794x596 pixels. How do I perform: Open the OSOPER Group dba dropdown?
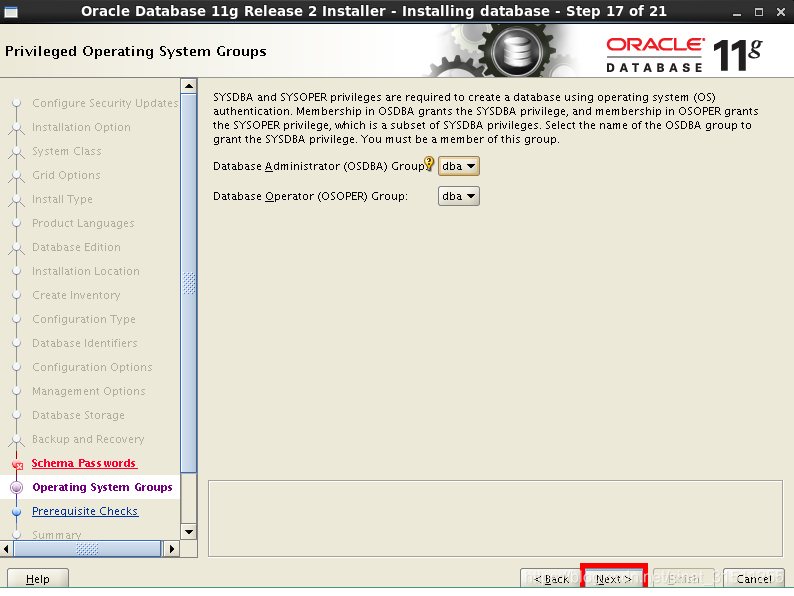[458, 196]
